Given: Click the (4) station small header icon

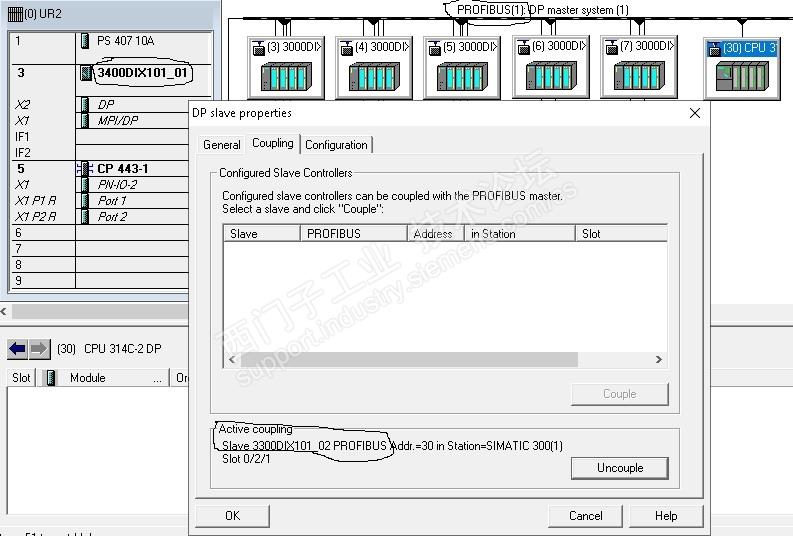Looking at the screenshot, I should pyautogui.click(x=346, y=48).
